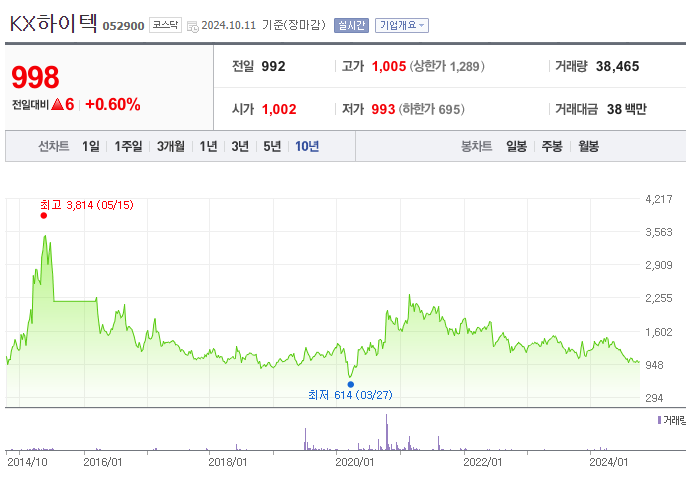Click the red up-arrow change indicator
The height and width of the screenshot is (481, 686).
click(57, 104)
